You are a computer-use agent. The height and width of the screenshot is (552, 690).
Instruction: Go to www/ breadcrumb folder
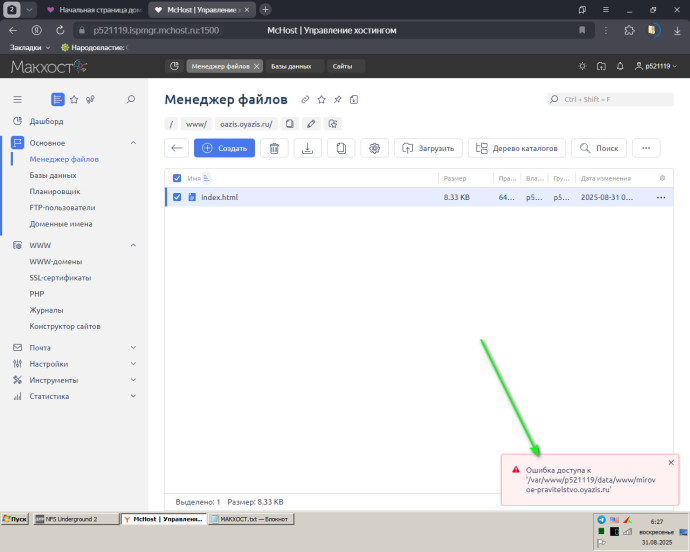pos(196,124)
